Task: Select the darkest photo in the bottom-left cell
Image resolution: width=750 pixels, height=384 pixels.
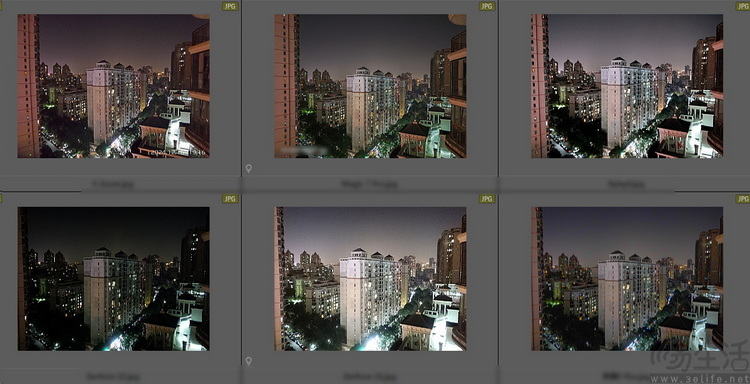Action: coord(113,279)
